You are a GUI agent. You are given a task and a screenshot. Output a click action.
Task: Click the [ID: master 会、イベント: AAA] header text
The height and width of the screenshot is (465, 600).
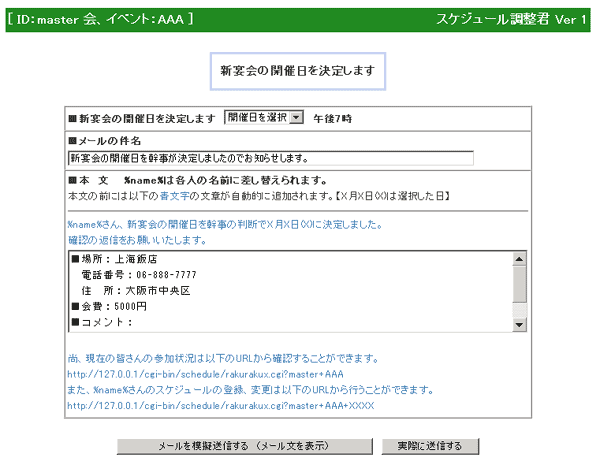click(x=100, y=20)
